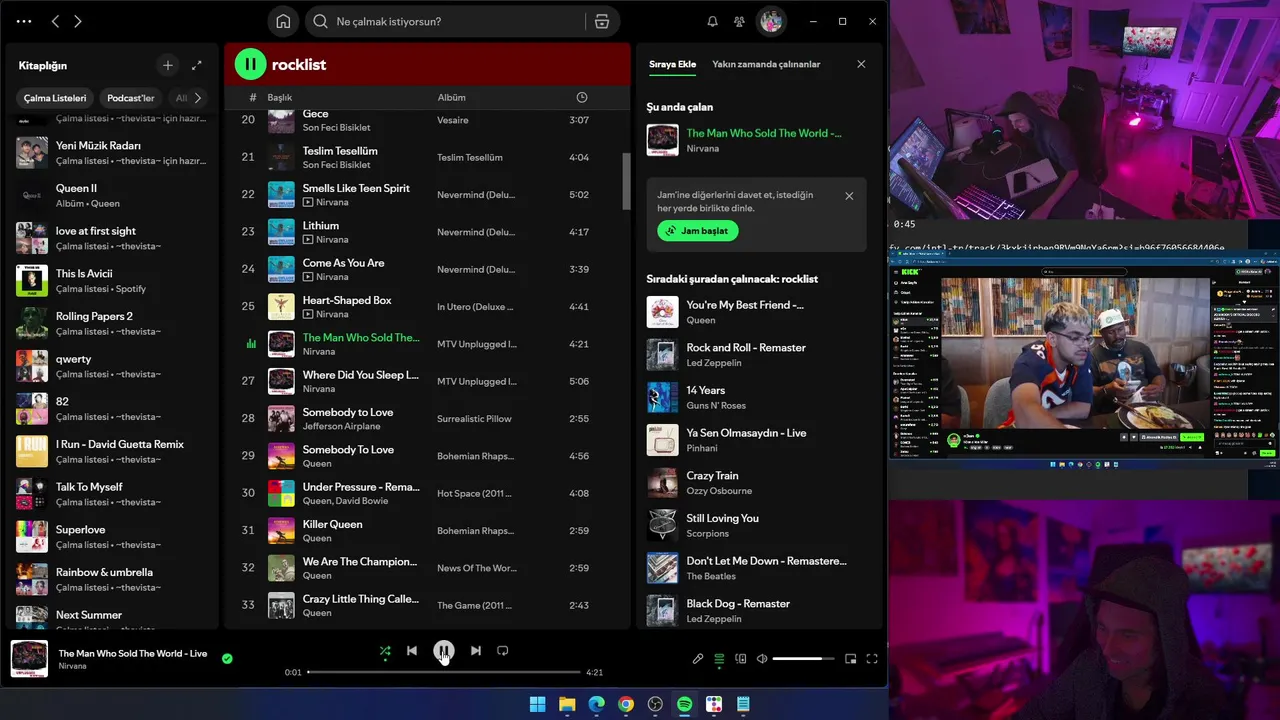Toggle shuffle mode

point(385,651)
